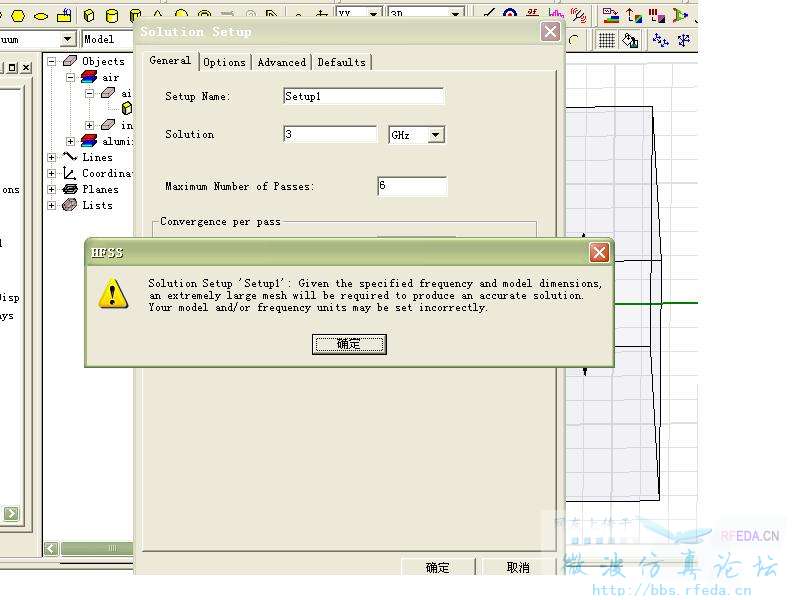Viewport: 800px width, 600px height.
Task: Expand the Planes tree node
Action: (x=52, y=189)
